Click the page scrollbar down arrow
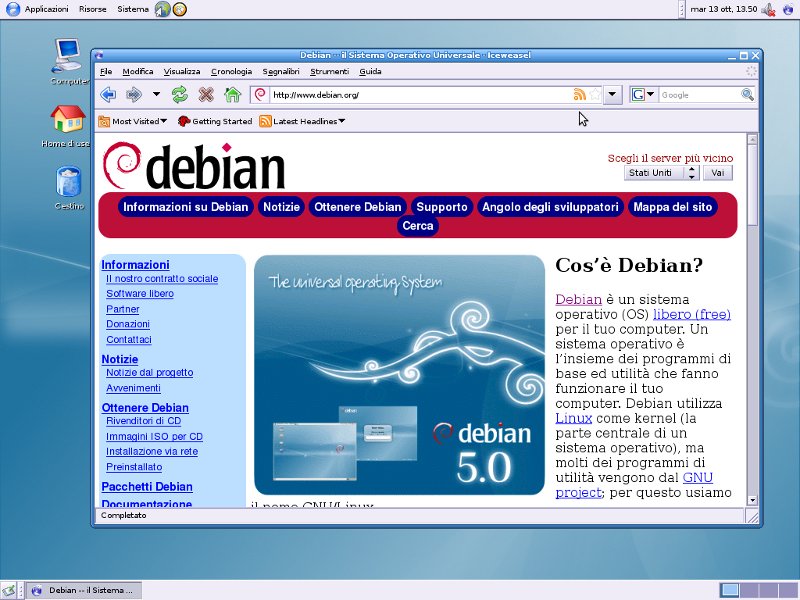This screenshot has width=800, height=600. 752,501
